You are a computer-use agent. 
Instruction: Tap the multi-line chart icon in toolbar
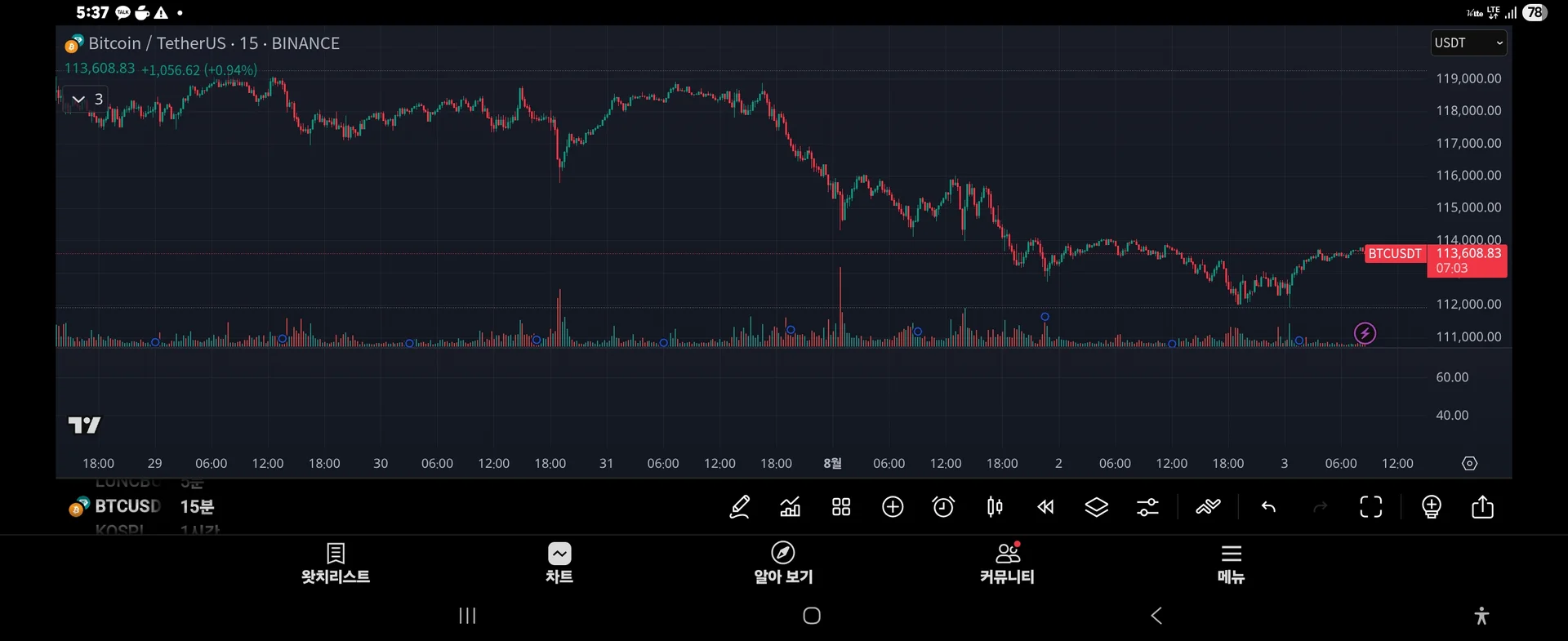coord(1208,507)
